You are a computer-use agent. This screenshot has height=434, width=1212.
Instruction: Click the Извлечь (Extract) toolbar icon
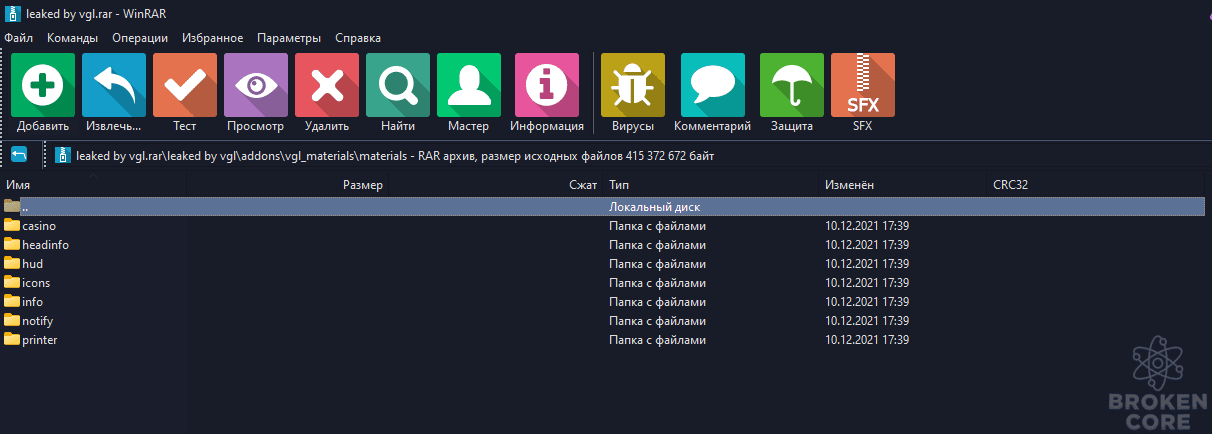tap(114, 86)
